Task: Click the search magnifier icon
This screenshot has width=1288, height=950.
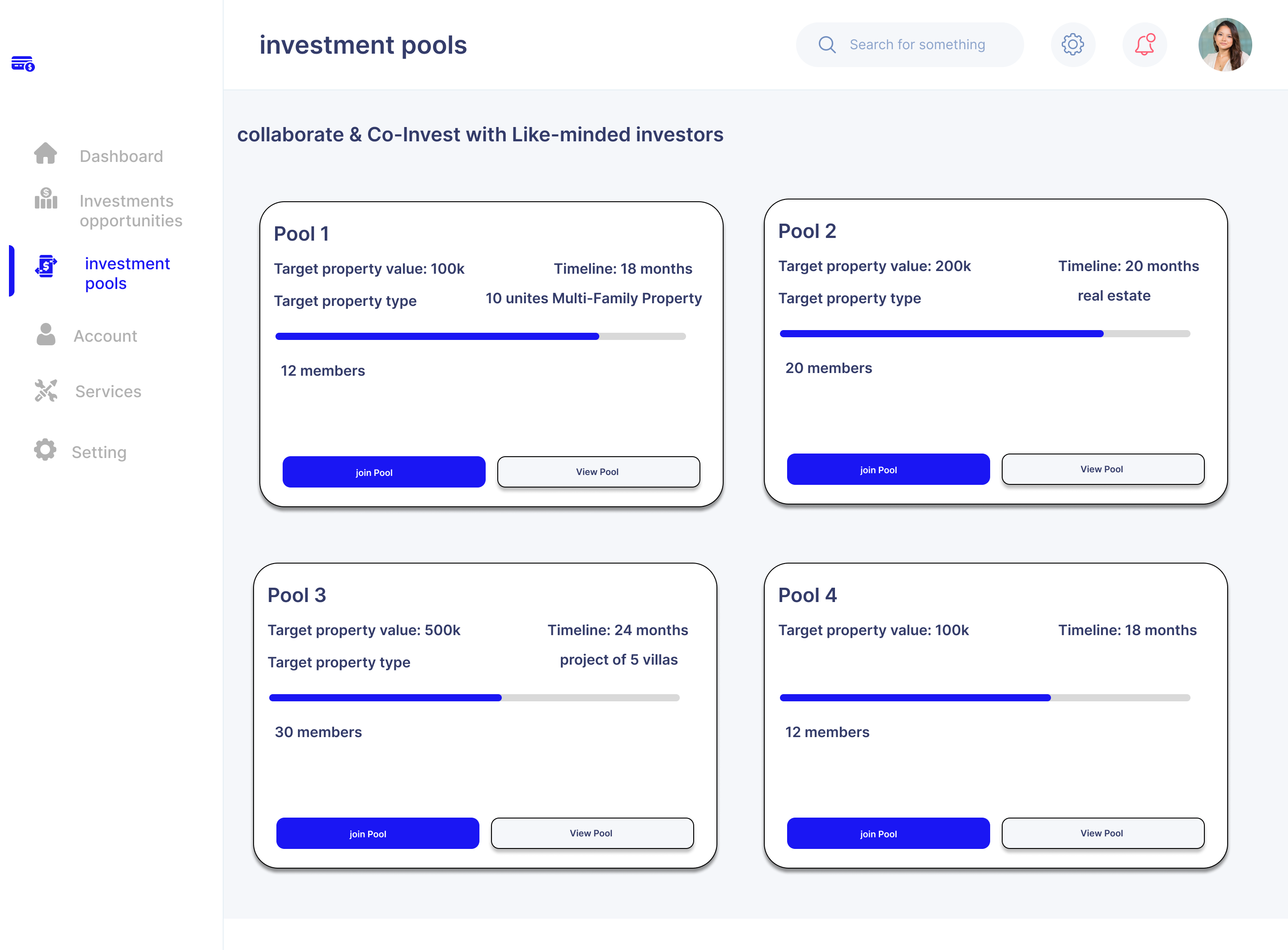Action: coord(827,44)
